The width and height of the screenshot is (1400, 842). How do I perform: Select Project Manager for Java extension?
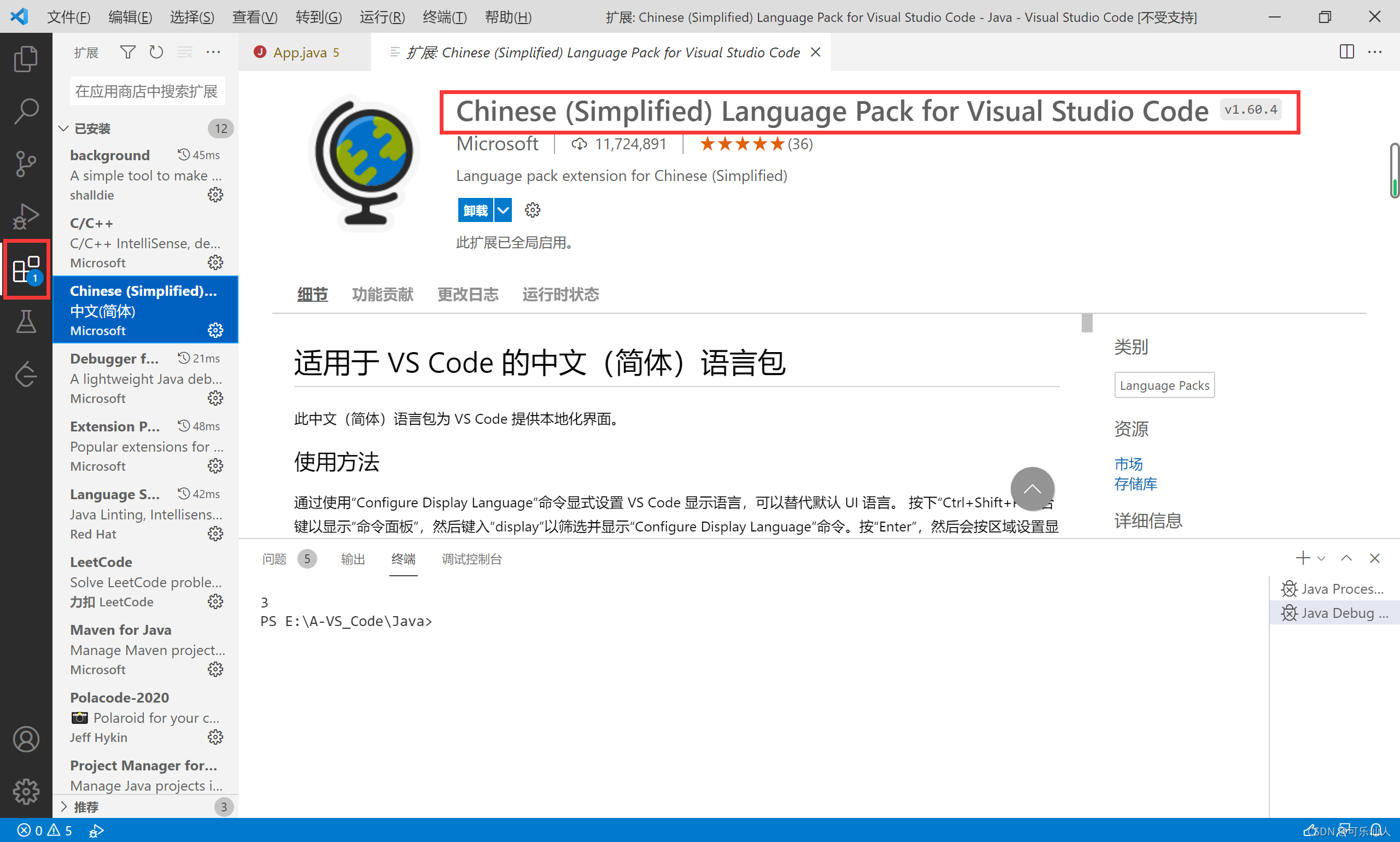(145, 776)
